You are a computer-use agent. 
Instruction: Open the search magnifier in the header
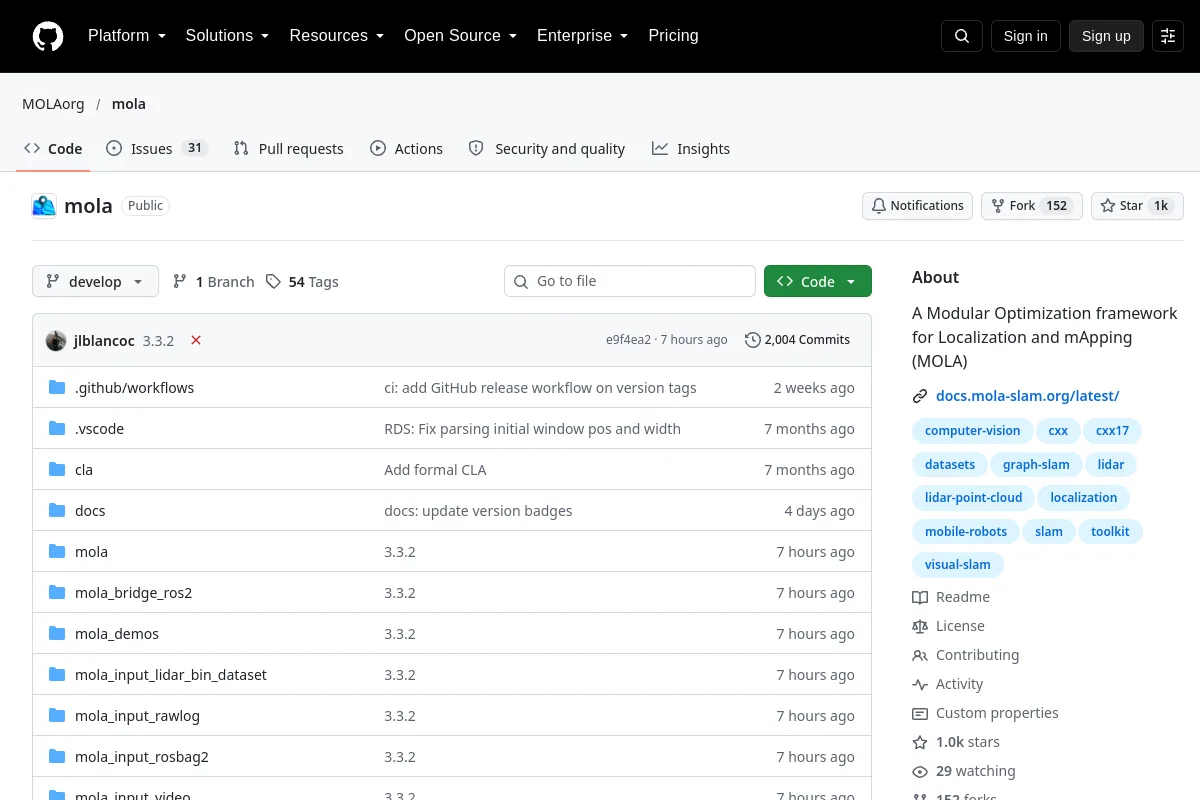961,36
